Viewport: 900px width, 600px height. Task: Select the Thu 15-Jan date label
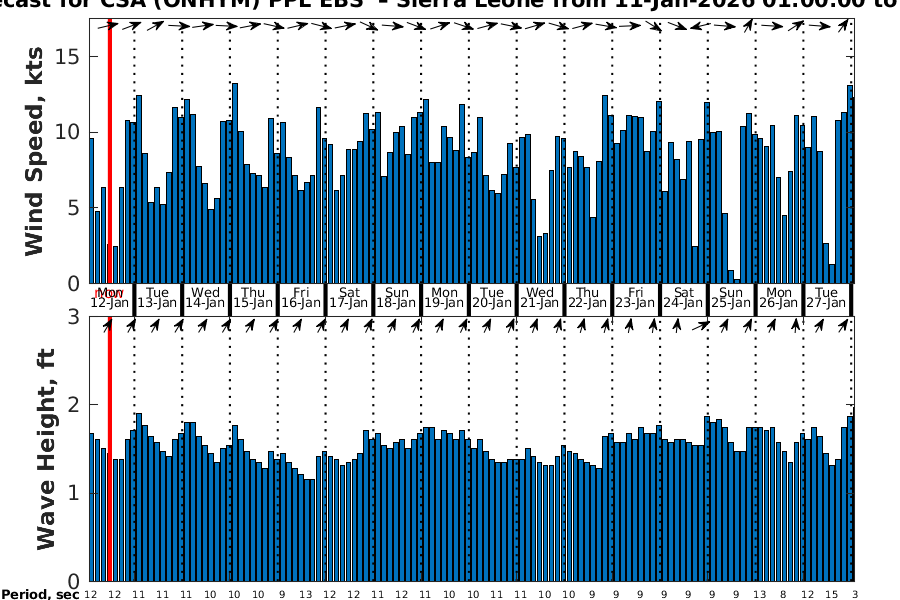point(253,298)
